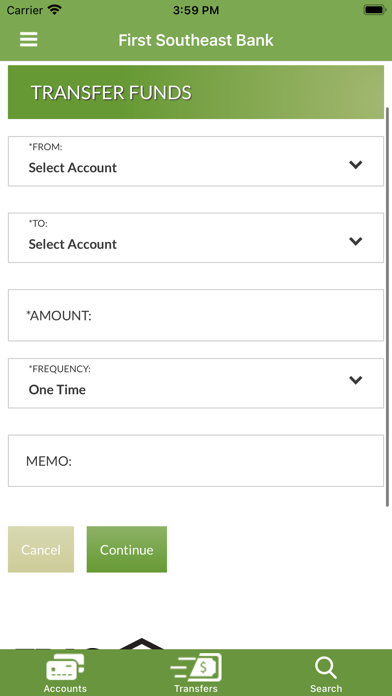Tap the Accounts card icon
Viewport: 392px width, 696px height.
(x=65, y=667)
